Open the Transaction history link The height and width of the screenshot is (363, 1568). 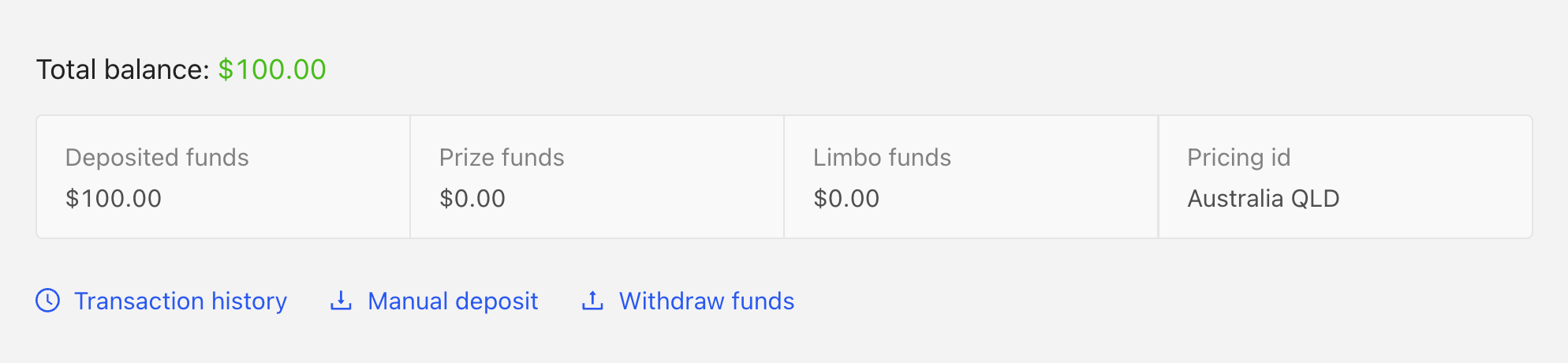181,301
